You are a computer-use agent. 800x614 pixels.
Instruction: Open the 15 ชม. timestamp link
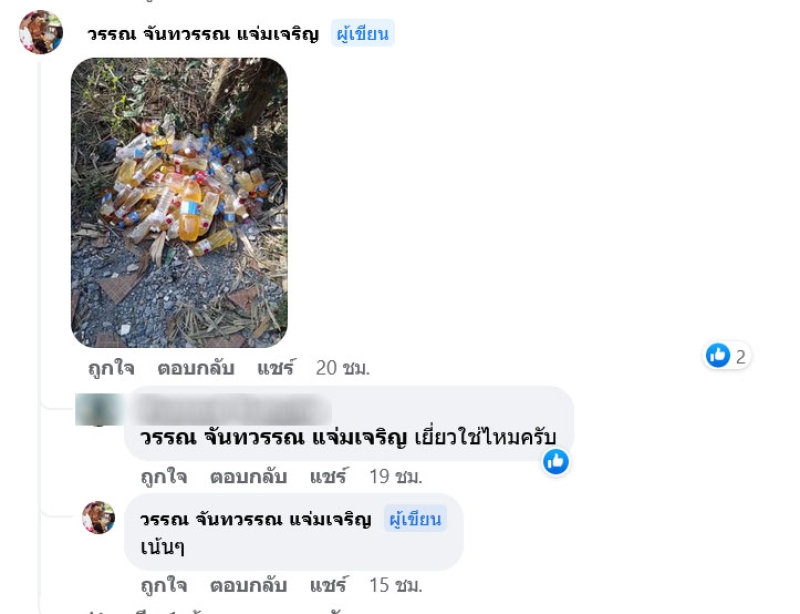[x=395, y=585]
